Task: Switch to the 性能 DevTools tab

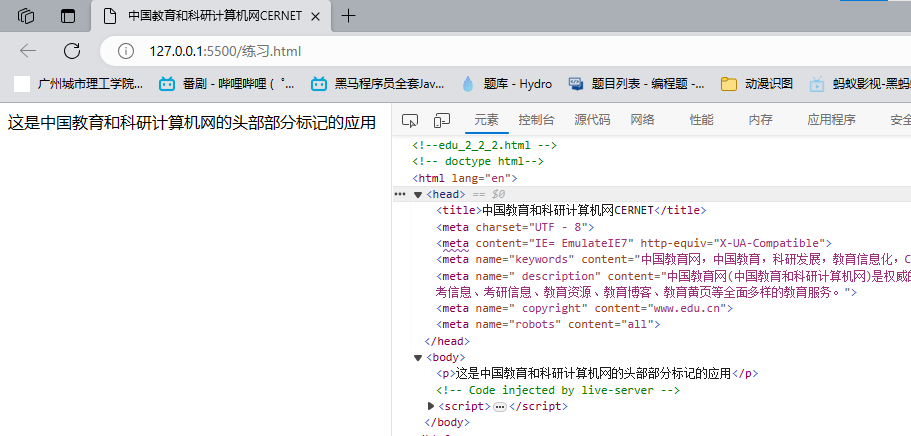Action: [701, 120]
